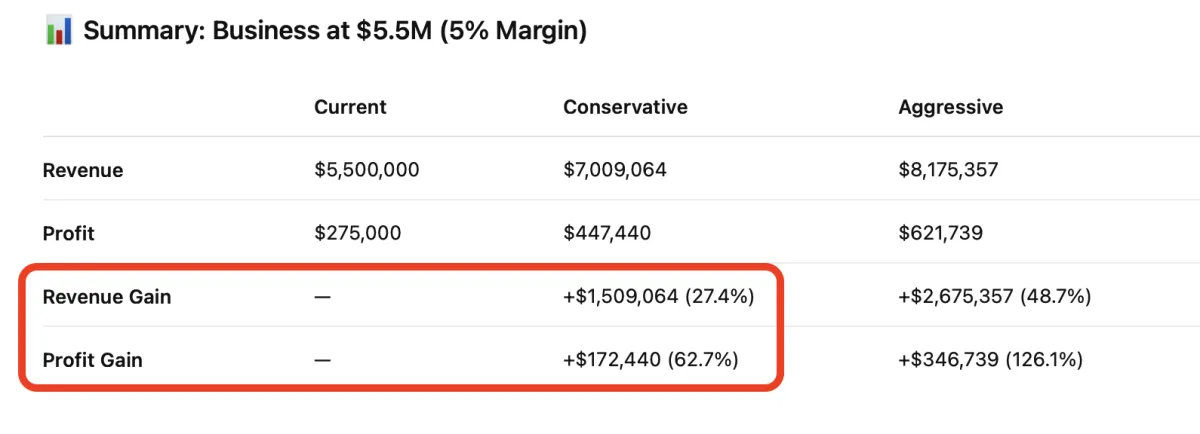Select the $447,440 conservative profit value
This screenshot has width=1200, height=434.
607,233
